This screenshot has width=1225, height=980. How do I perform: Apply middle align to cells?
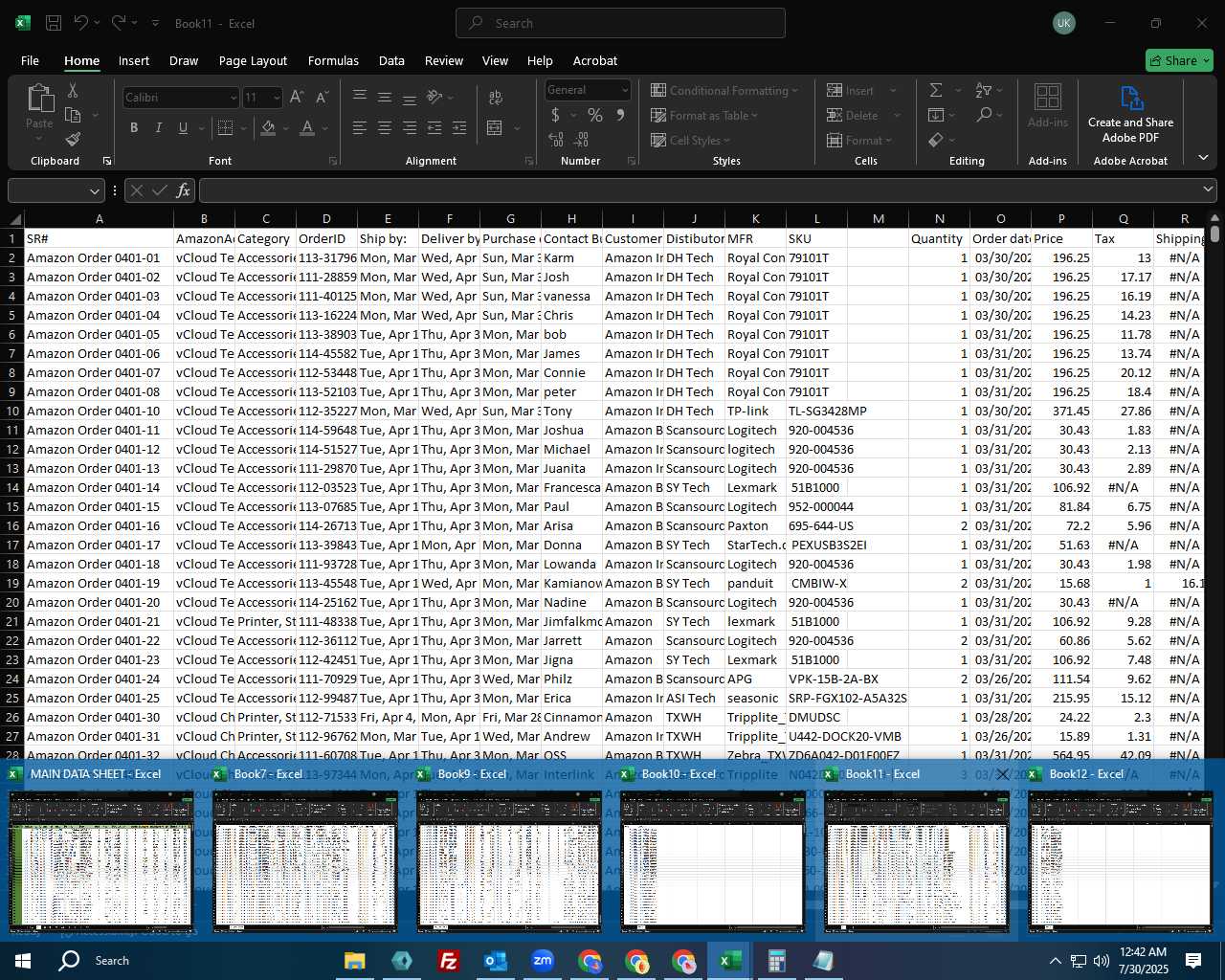pos(385,97)
